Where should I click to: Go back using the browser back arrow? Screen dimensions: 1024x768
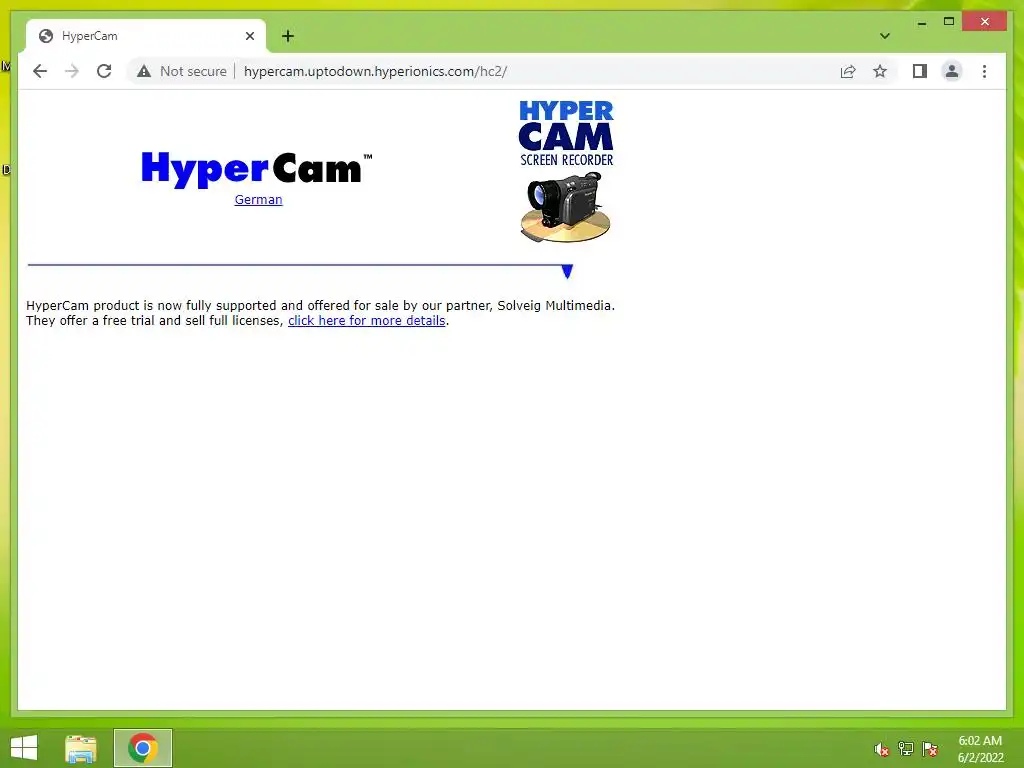click(x=40, y=71)
